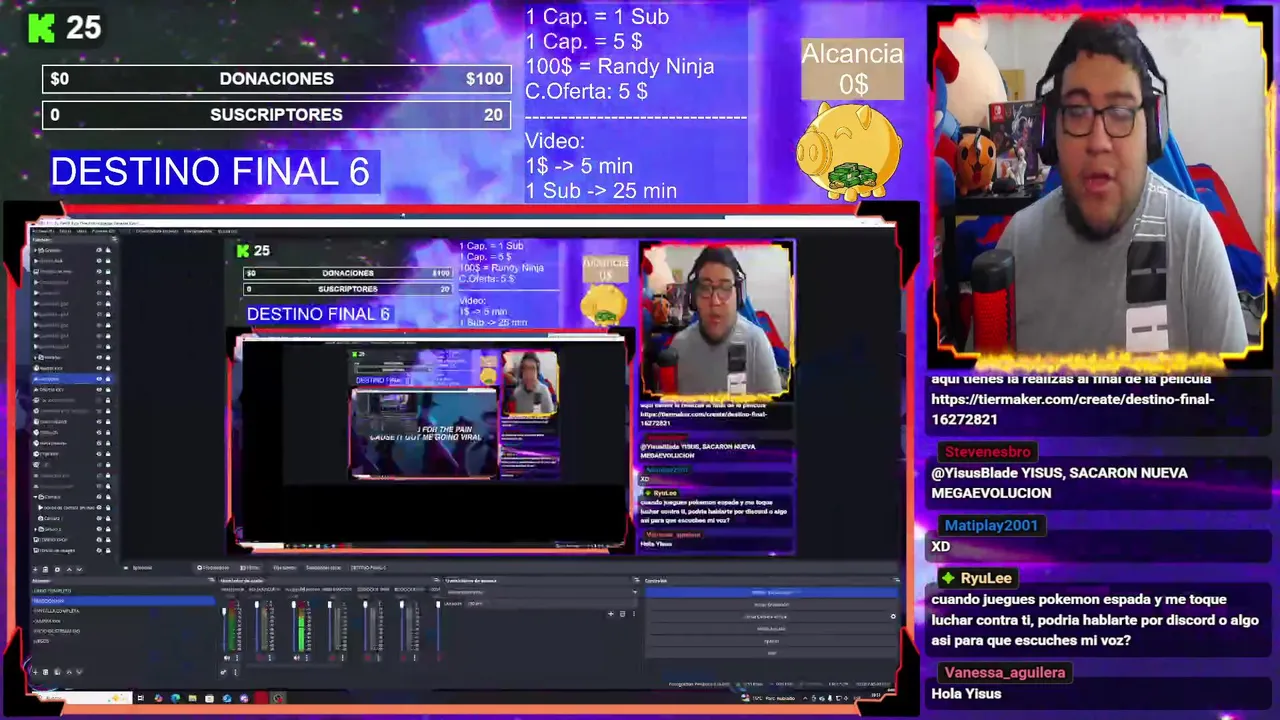This screenshot has height=720, width=1280.
Task: Toggle lock on Grupo 2 row
Action: [x=108, y=529]
